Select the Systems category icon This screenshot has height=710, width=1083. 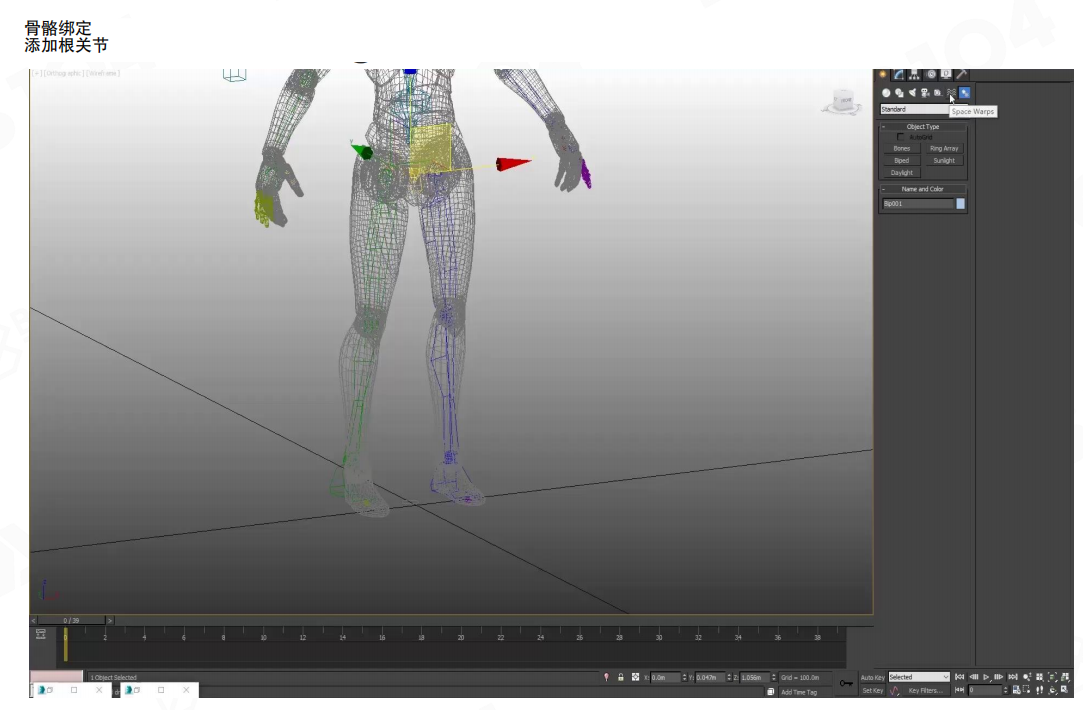(964, 93)
